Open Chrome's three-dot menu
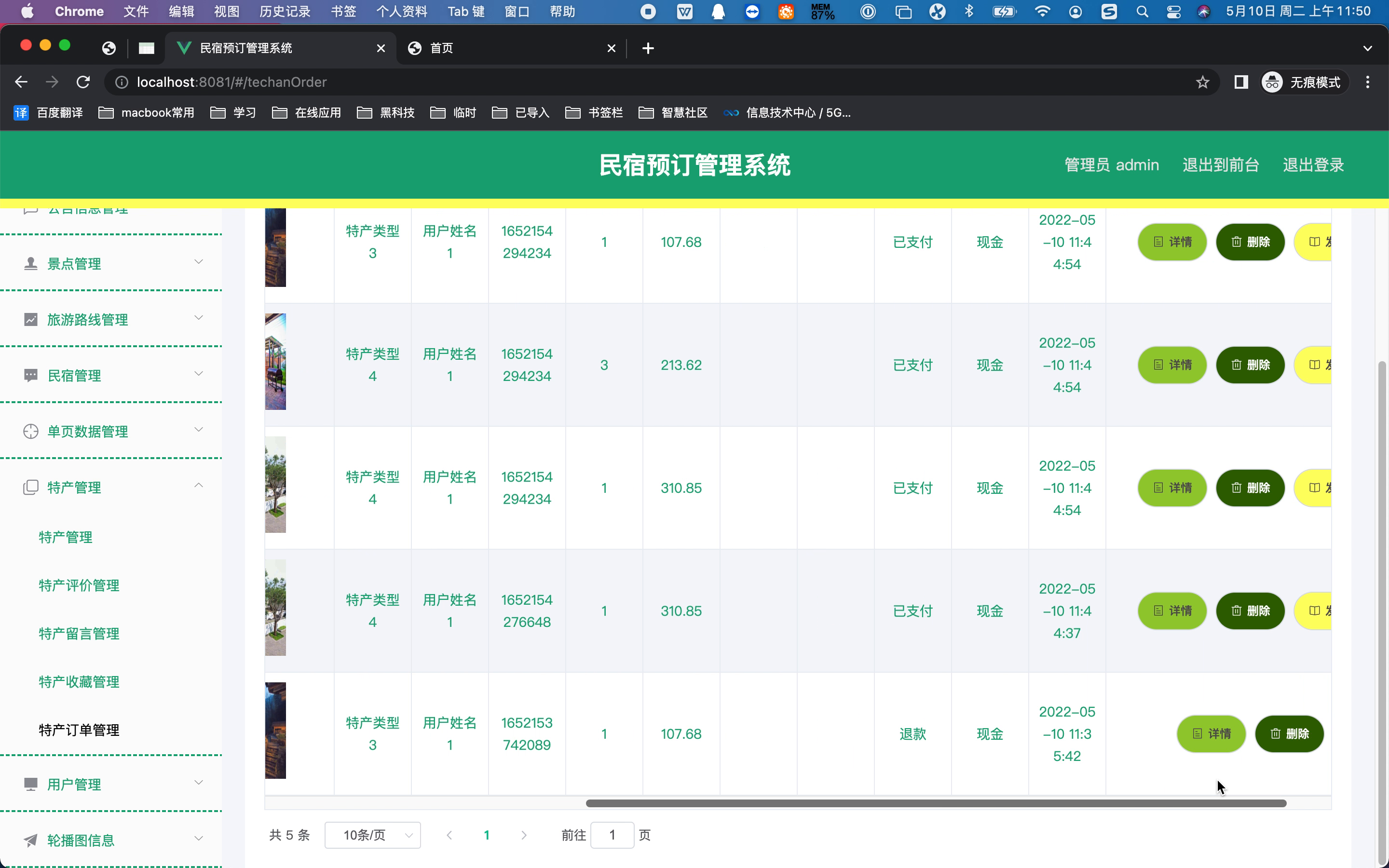1389x868 pixels. tap(1368, 82)
